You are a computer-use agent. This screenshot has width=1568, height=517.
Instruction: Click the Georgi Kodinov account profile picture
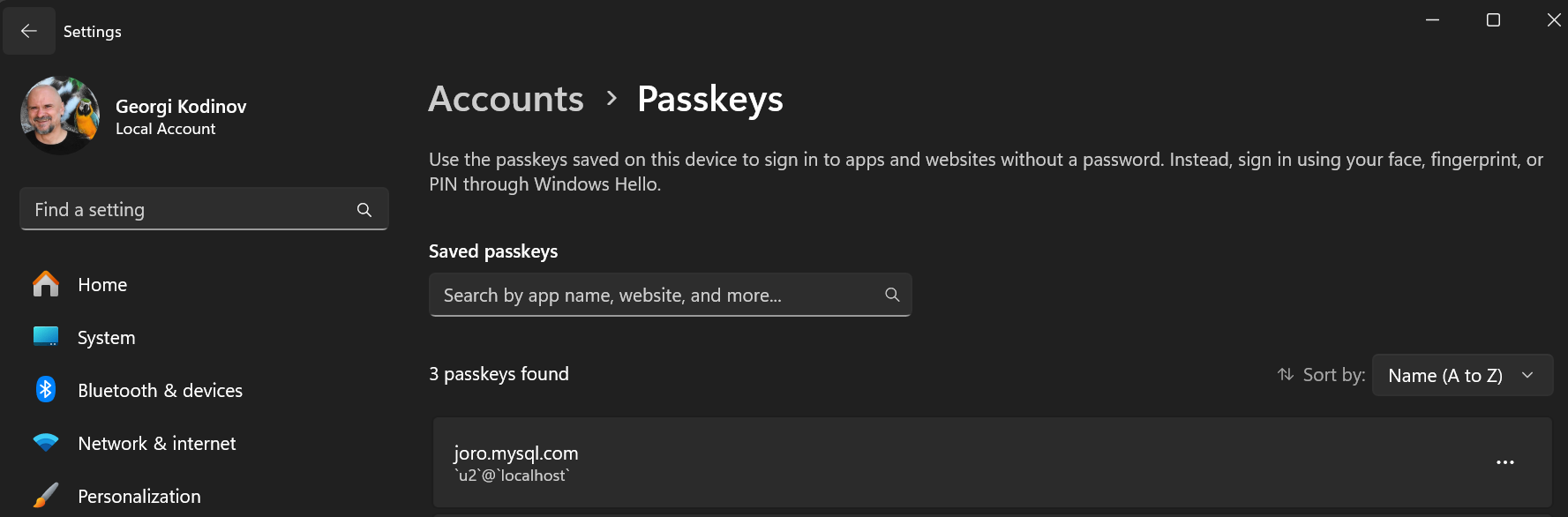coord(58,115)
